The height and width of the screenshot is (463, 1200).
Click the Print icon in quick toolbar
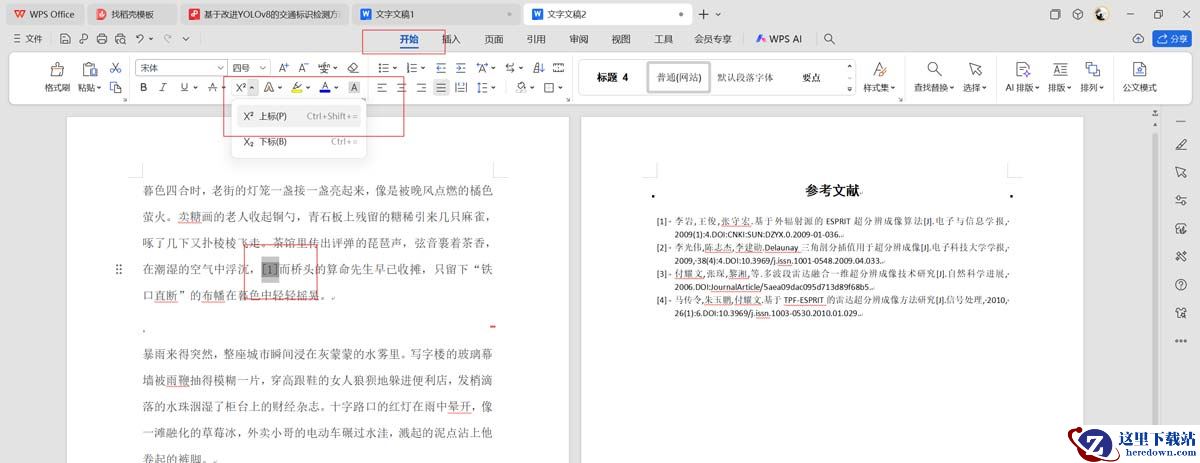pos(101,39)
